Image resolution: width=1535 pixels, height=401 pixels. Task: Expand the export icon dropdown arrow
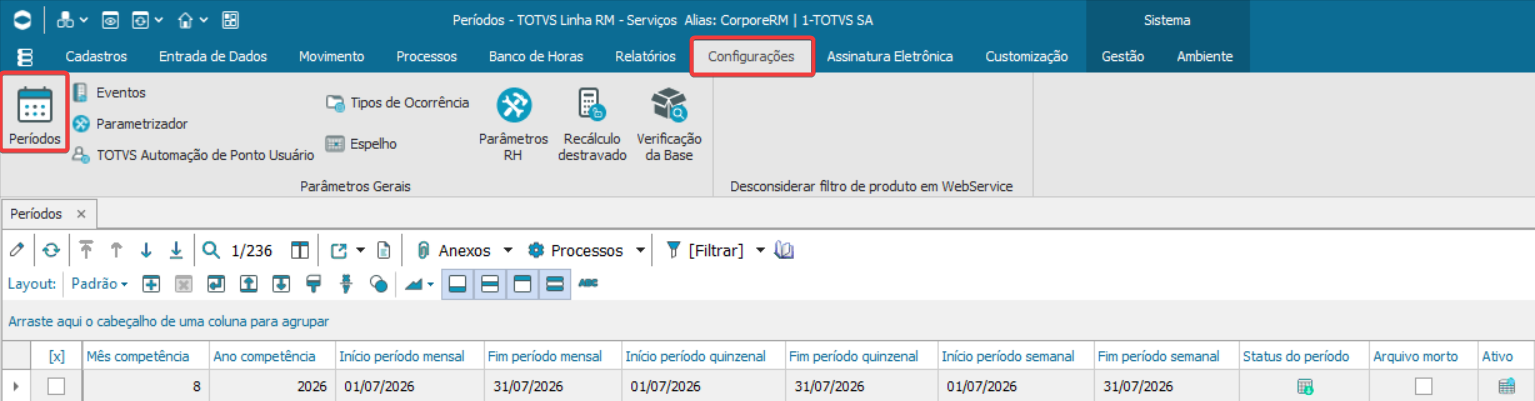(x=360, y=251)
